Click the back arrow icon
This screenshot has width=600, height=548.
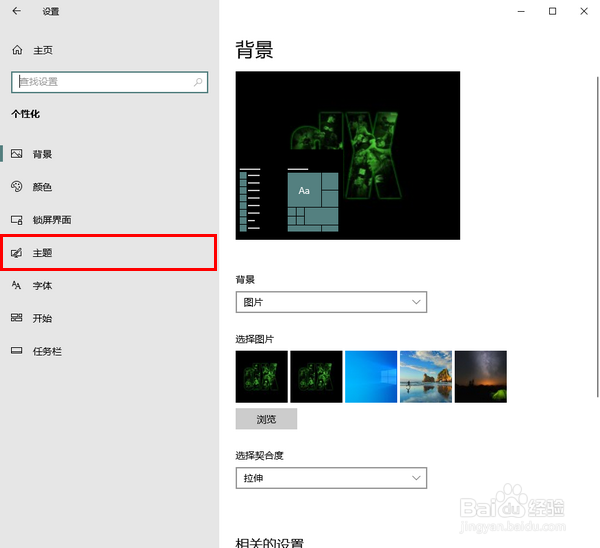tap(16, 11)
